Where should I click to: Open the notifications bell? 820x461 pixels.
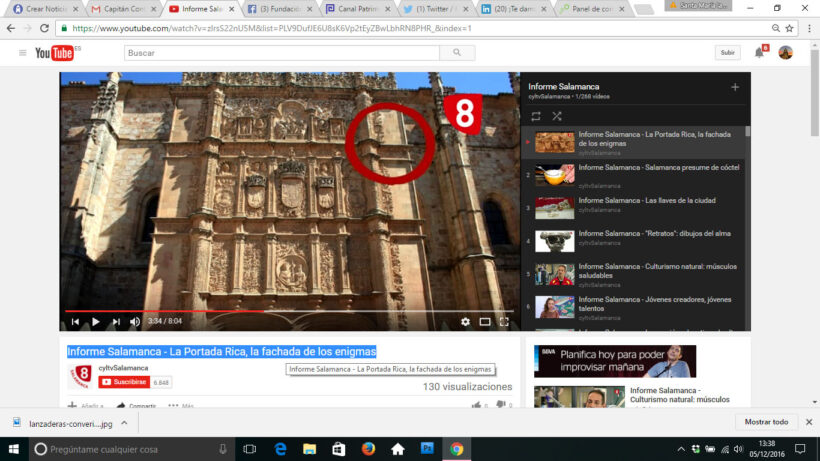[759, 52]
